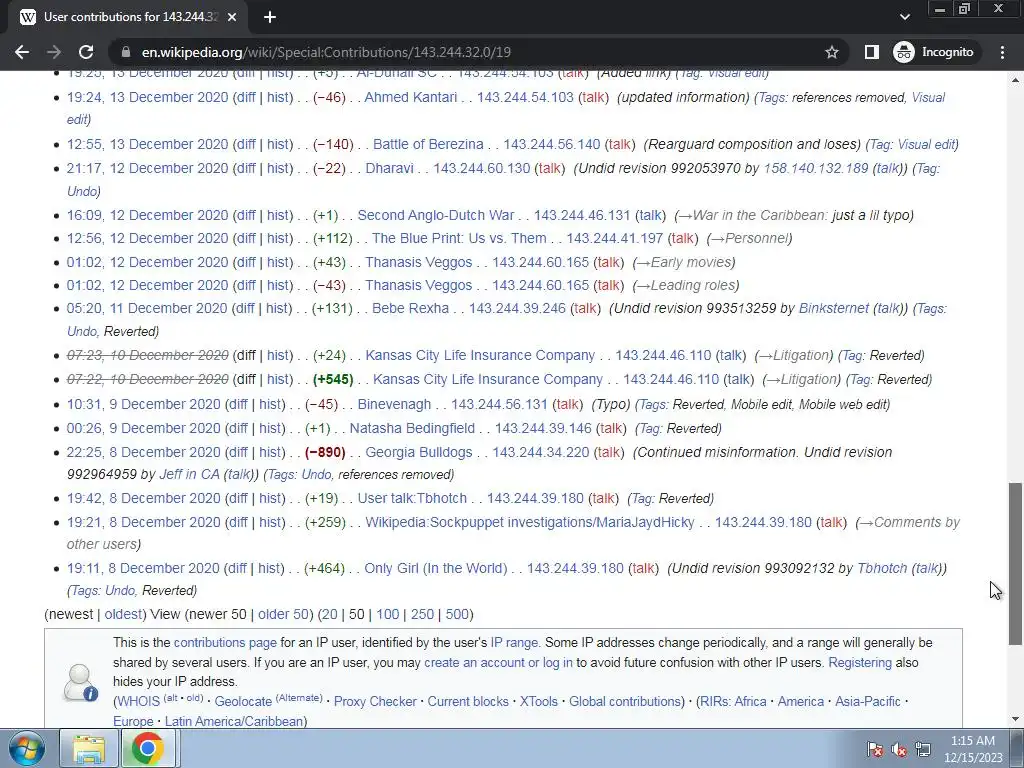Open Only Girl (In the World) link
This screenshot has width=1024, height=768.
(x=436, y=568)
